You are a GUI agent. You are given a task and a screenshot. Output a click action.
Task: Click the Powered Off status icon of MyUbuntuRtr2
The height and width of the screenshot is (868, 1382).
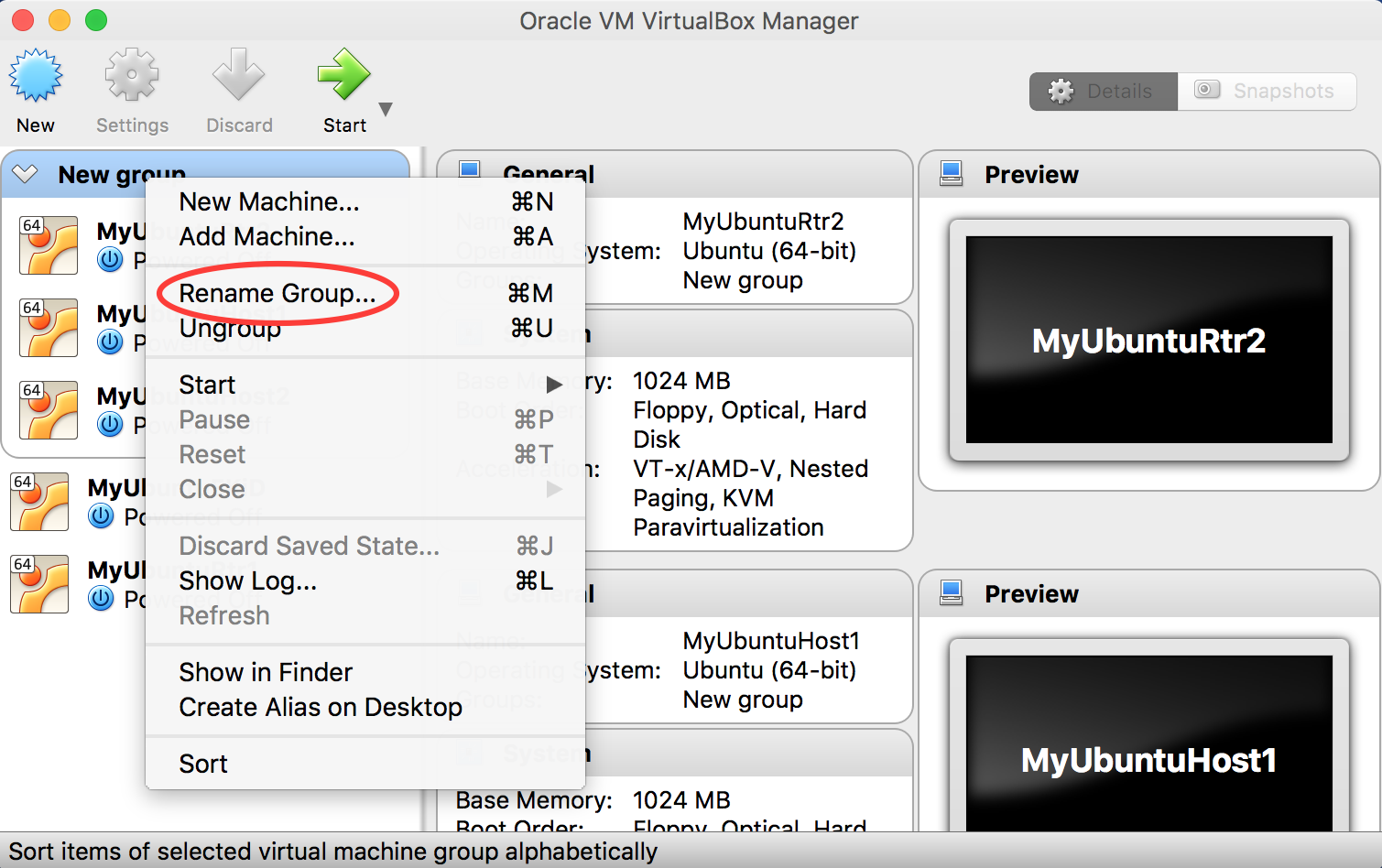point(110,260)
